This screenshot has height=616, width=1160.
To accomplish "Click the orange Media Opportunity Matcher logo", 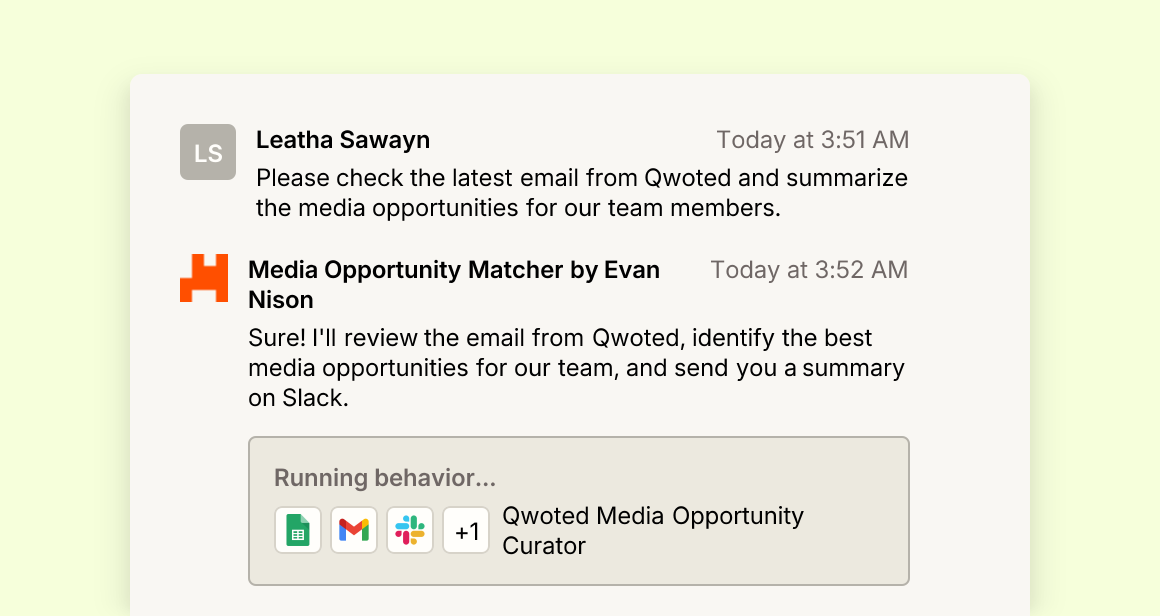I will (203, 278).
